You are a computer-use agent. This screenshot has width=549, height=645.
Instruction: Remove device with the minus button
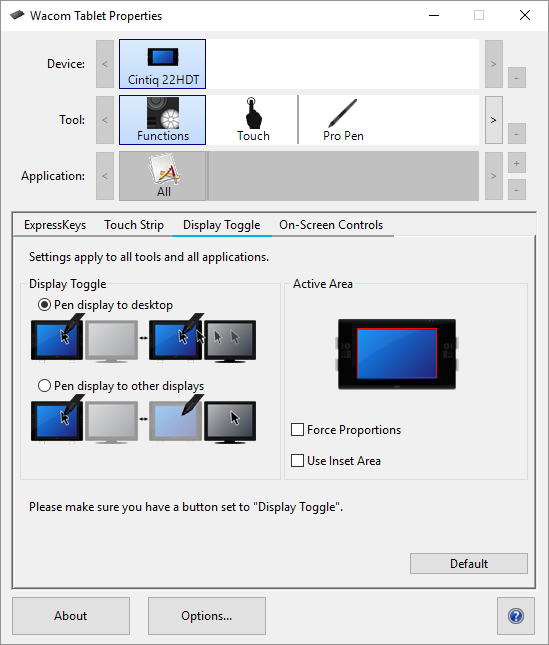[x=517, y=78]
